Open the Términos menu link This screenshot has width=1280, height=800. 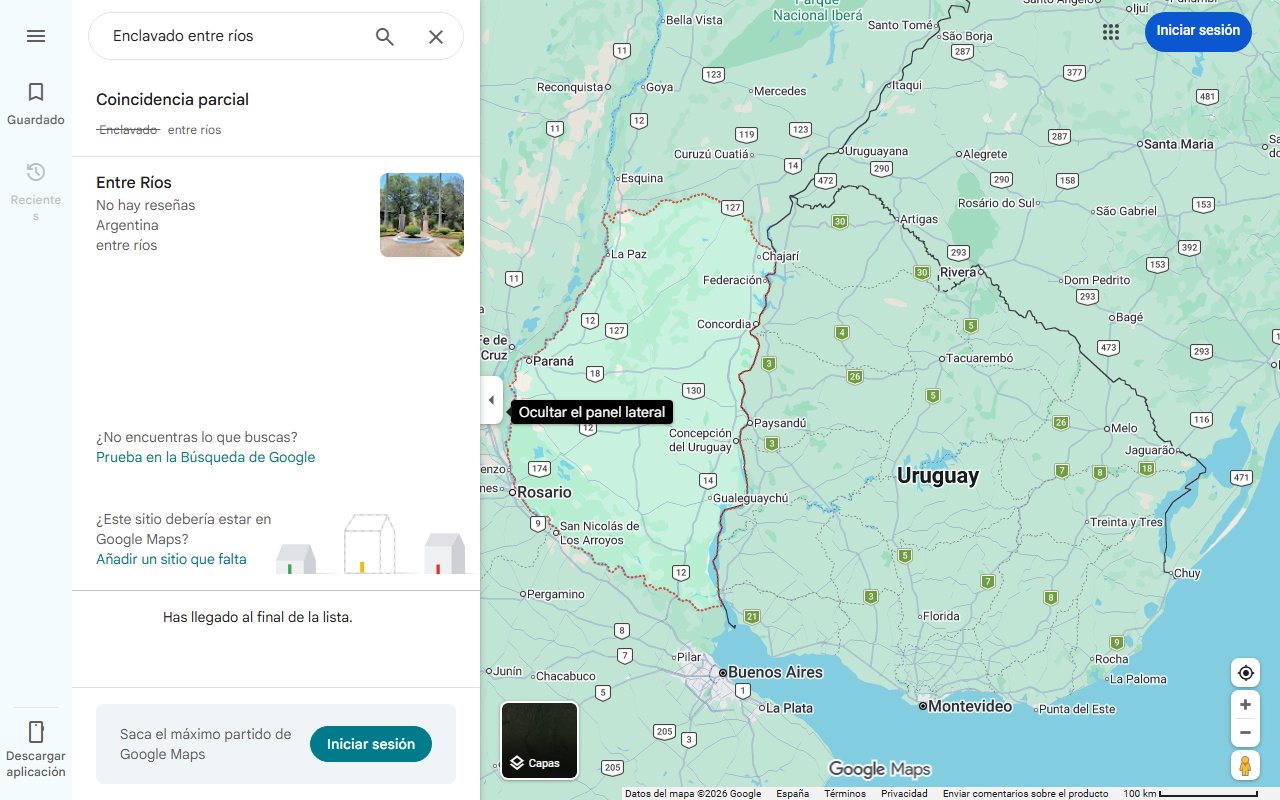click(x=845, y=792)
